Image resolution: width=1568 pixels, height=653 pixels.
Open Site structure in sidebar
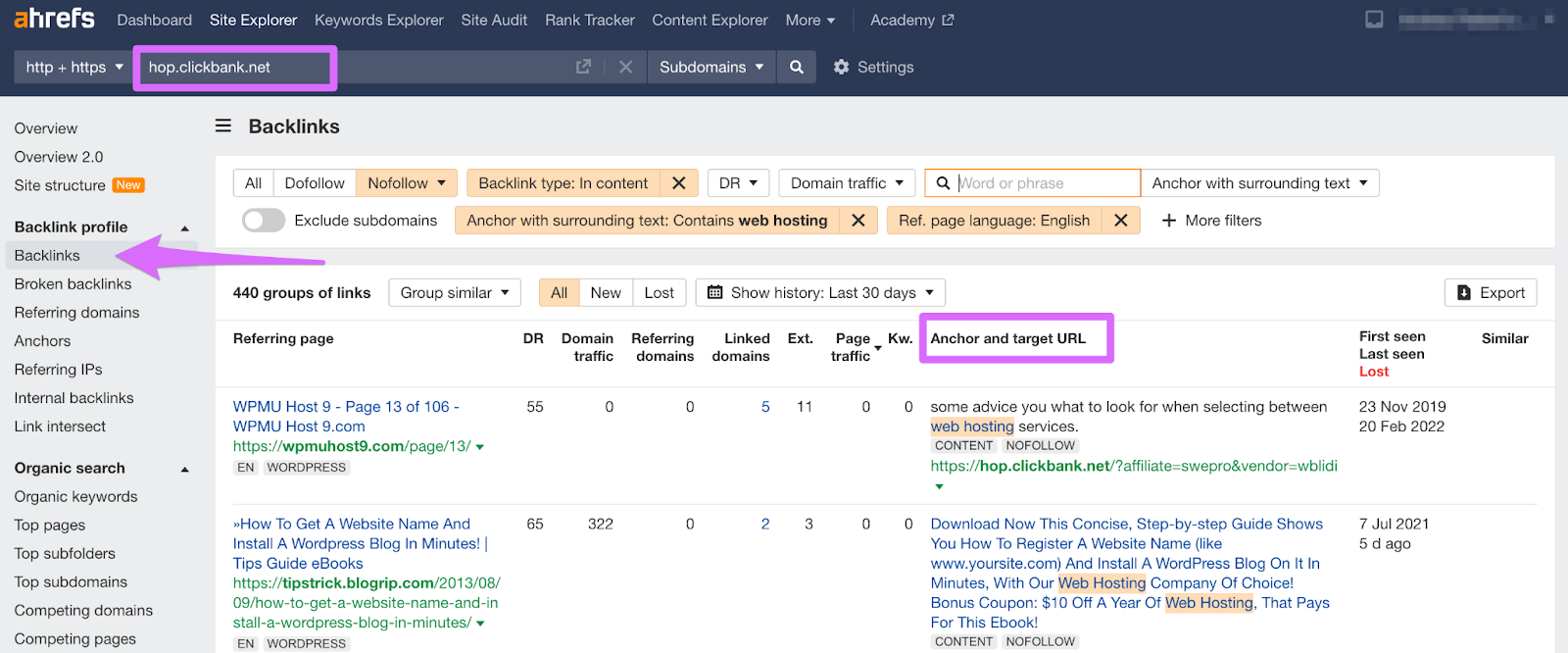[x=60, y=185]
